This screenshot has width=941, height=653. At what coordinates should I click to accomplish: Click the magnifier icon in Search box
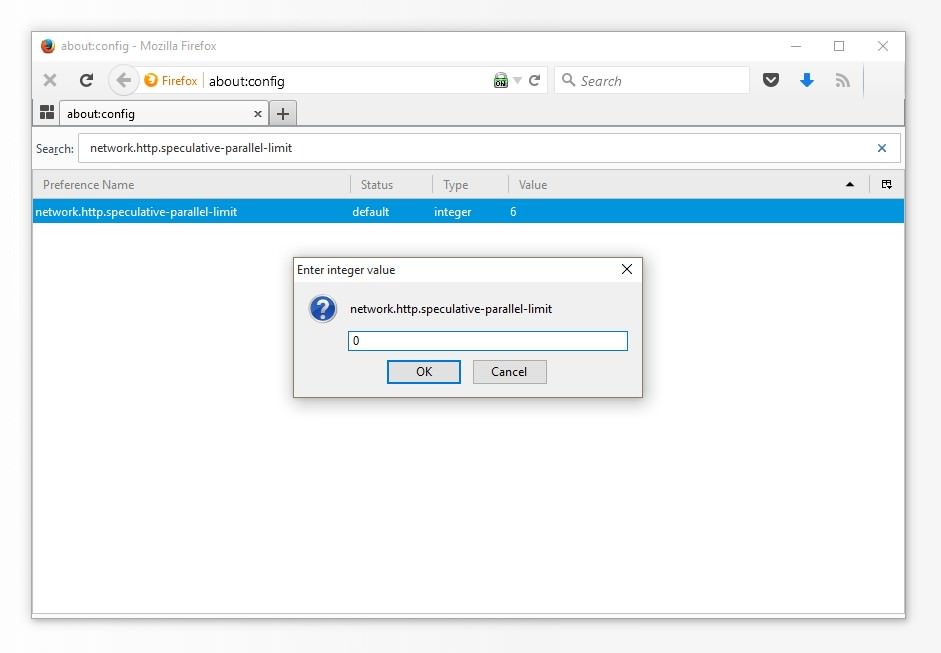point(568,80)
